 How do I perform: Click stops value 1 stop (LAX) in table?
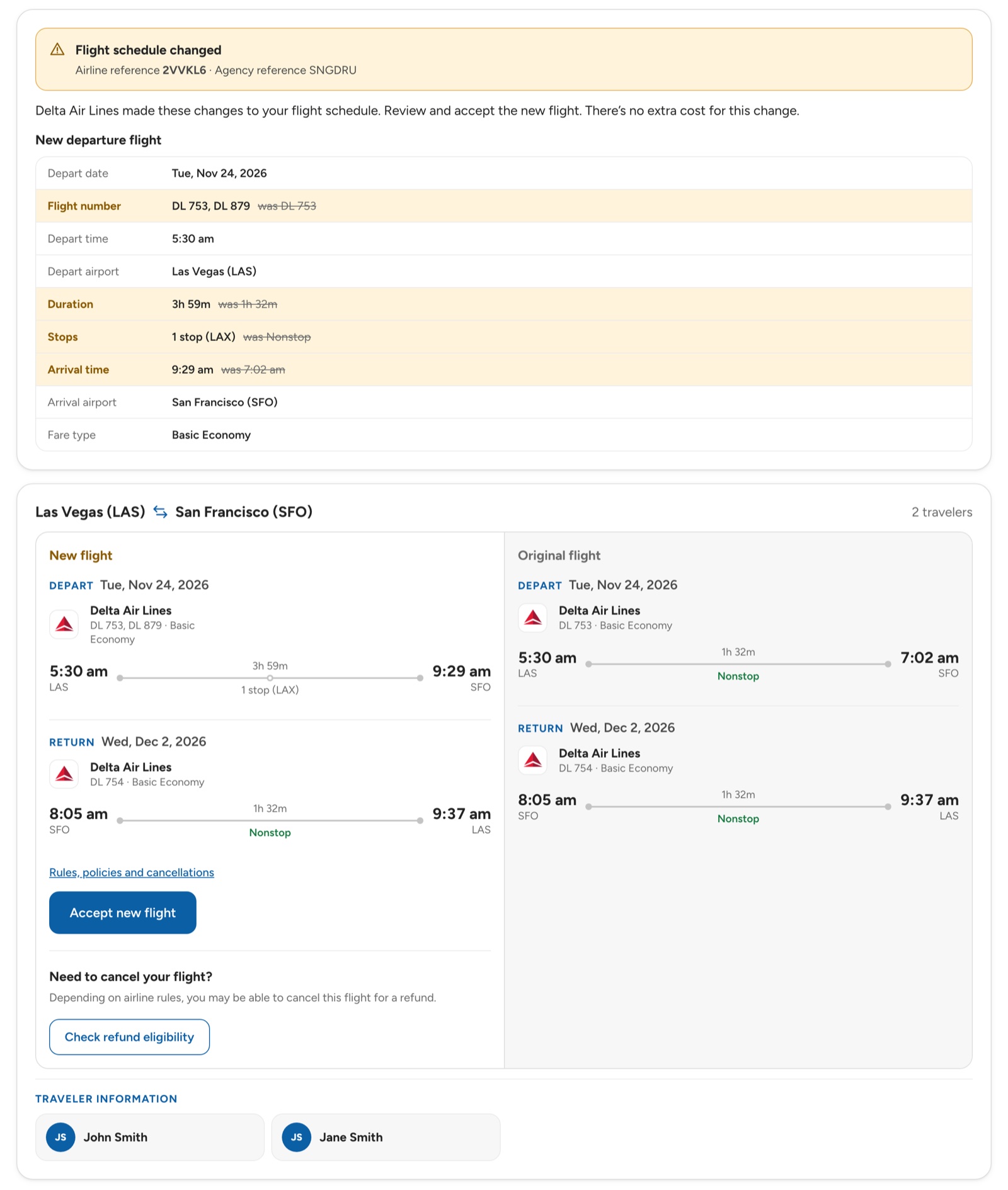203,337
